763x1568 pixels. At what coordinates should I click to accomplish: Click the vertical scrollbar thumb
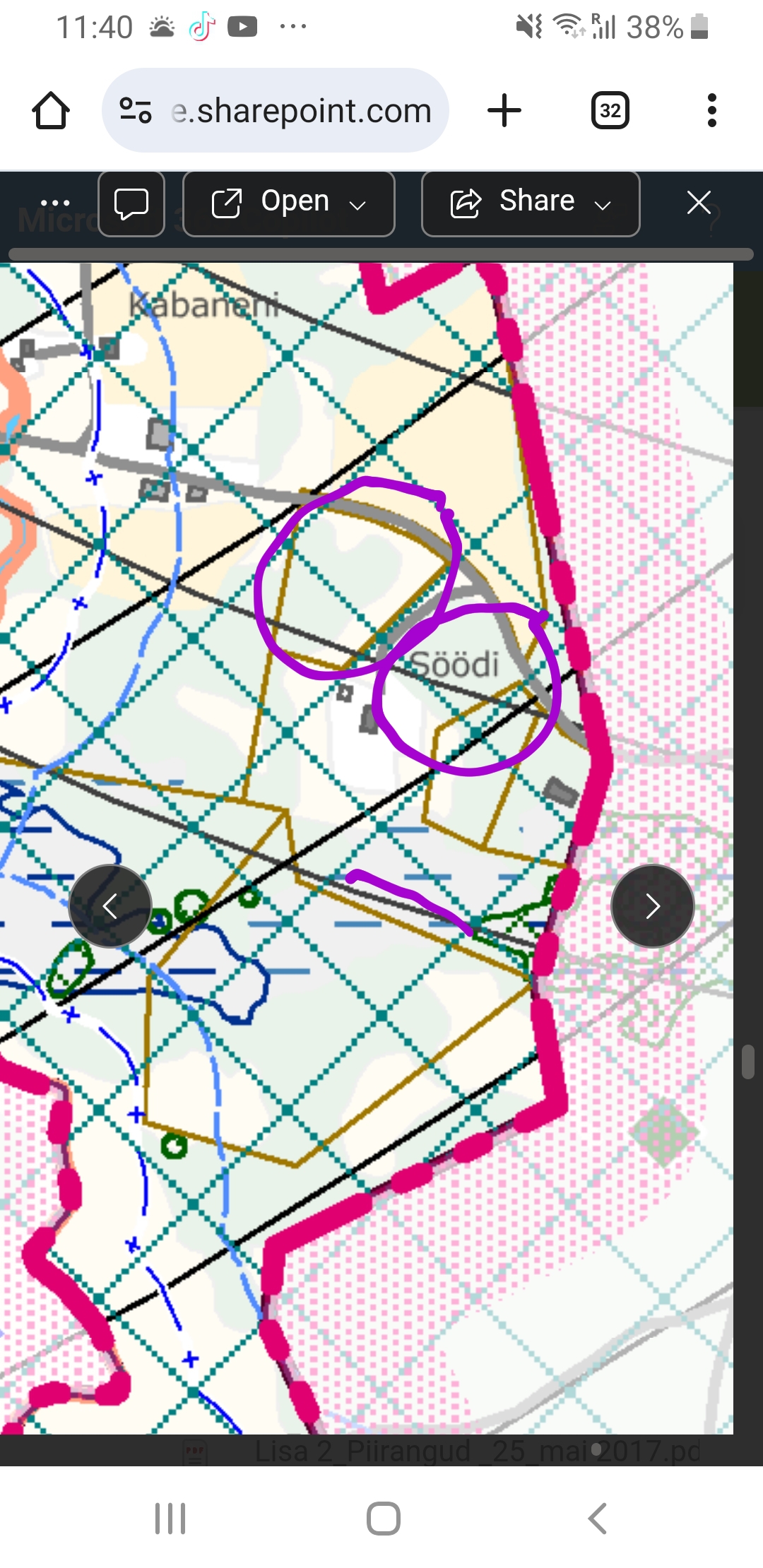748,1062
